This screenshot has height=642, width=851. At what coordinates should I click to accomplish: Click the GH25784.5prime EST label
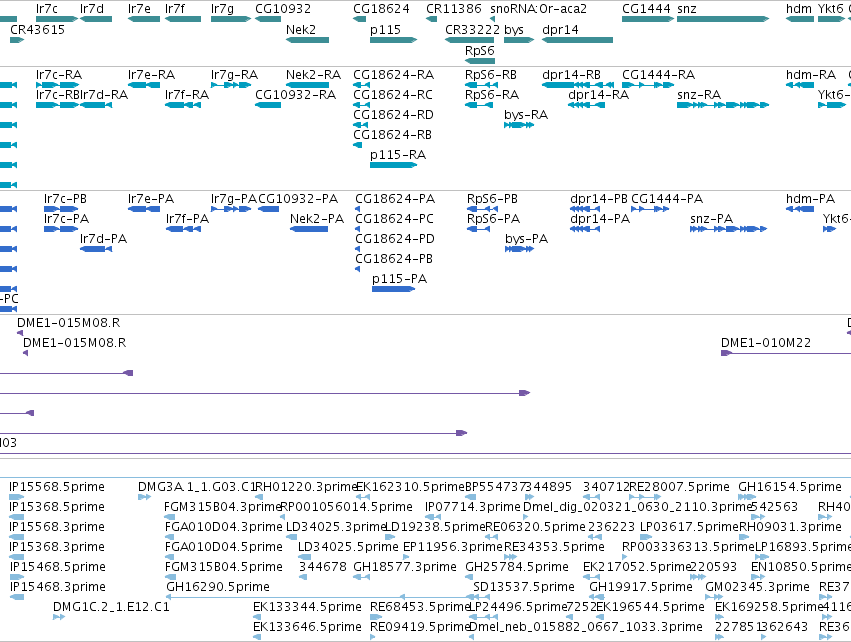517,567
